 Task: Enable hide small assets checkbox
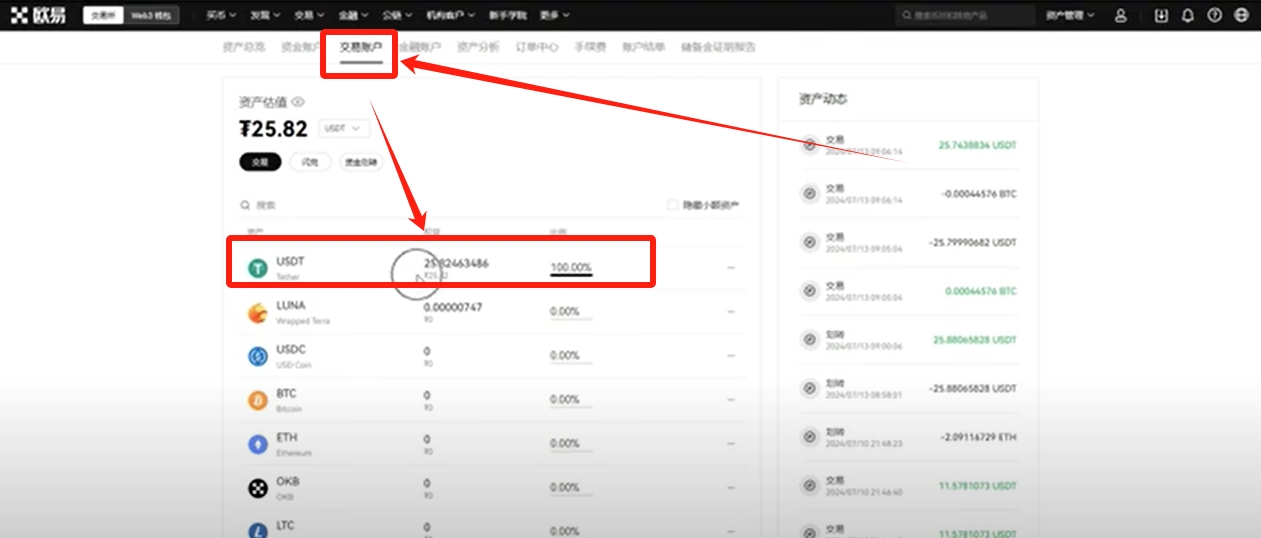coord(673,205)
